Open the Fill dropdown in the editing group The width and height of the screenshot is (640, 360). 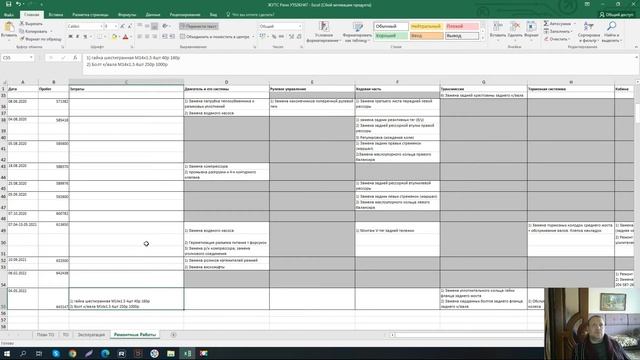click(558, 31)
